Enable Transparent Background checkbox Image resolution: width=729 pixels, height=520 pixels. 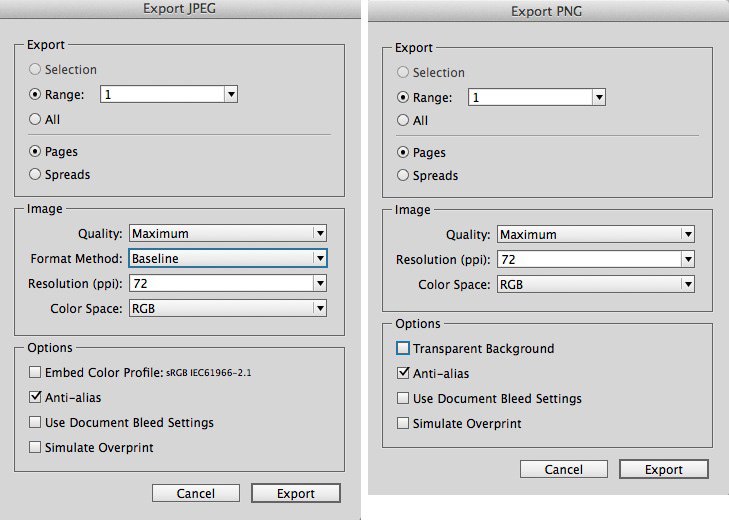tap(403, 348)
